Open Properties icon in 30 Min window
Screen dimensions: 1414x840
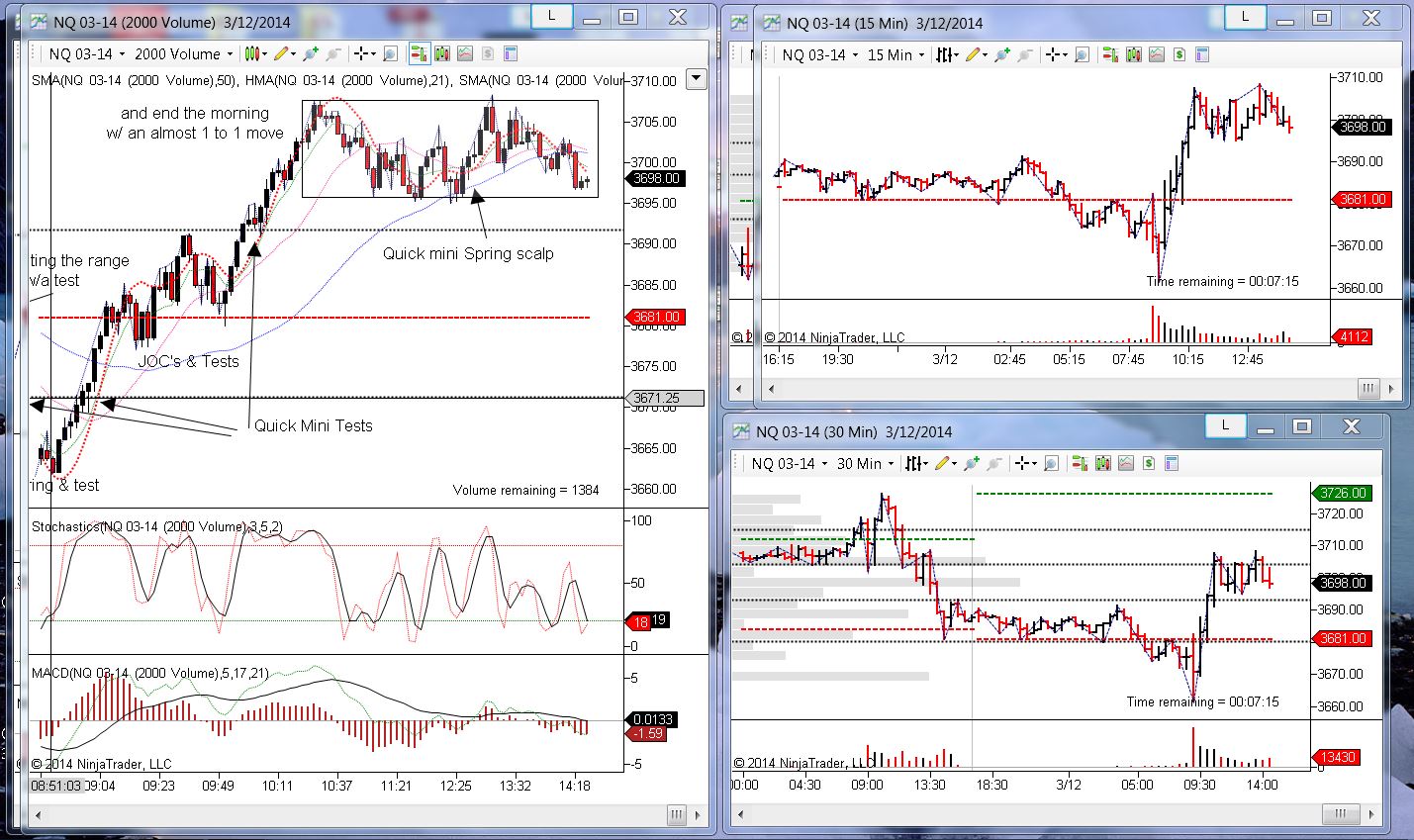pos(1171,464)
